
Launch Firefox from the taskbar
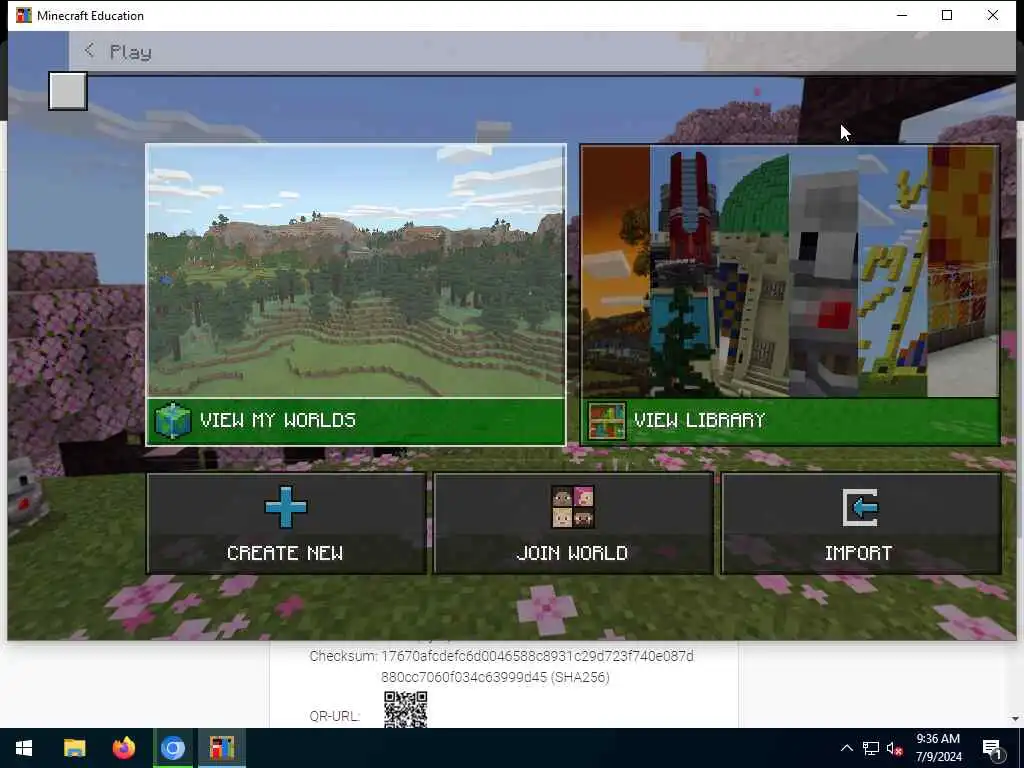click(123, 748)
